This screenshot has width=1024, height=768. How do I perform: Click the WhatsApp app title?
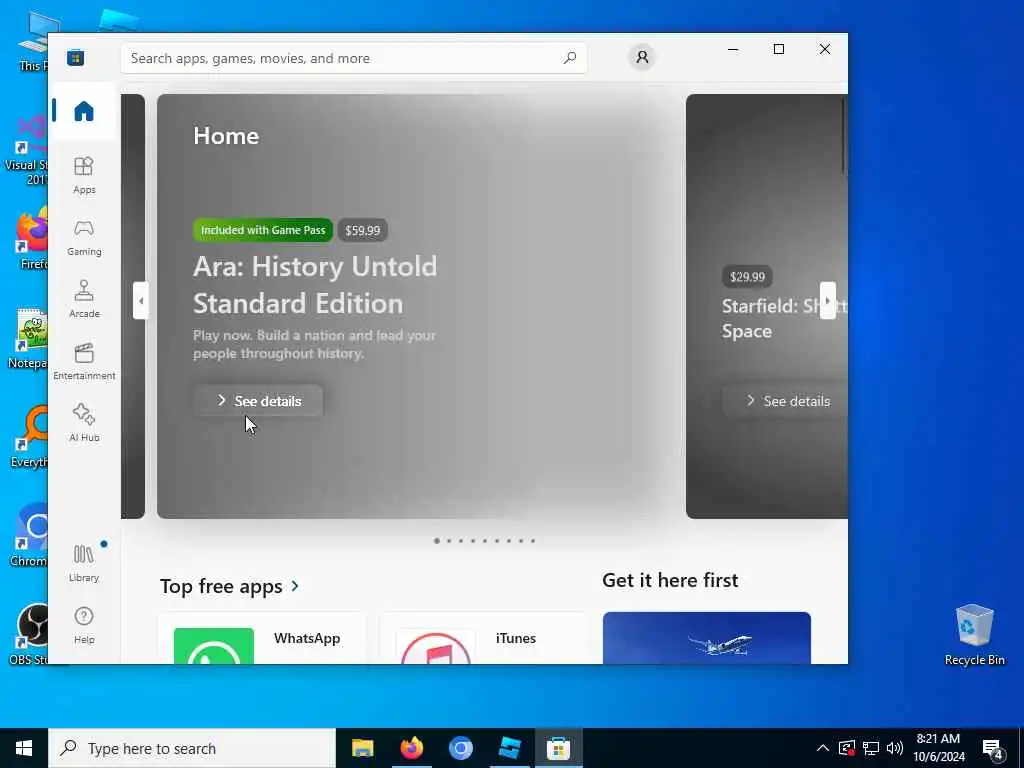coord(307,638)
